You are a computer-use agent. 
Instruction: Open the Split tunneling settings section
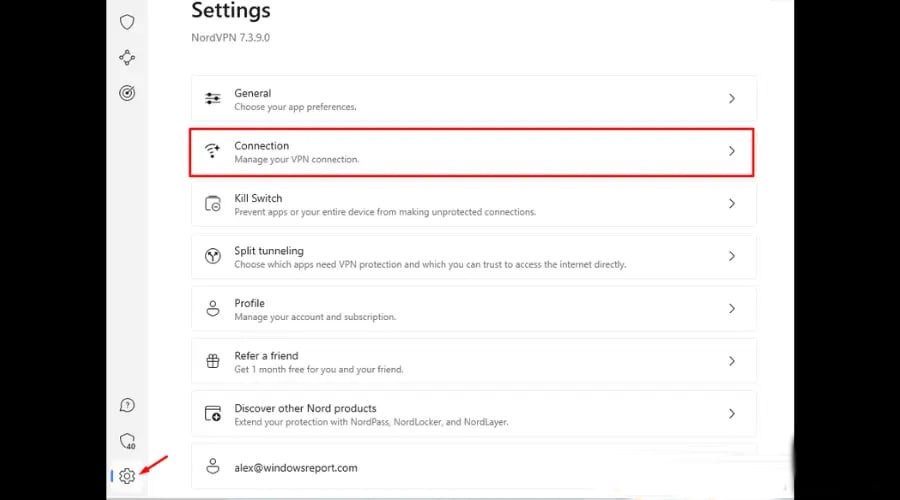tap(474, 256)
